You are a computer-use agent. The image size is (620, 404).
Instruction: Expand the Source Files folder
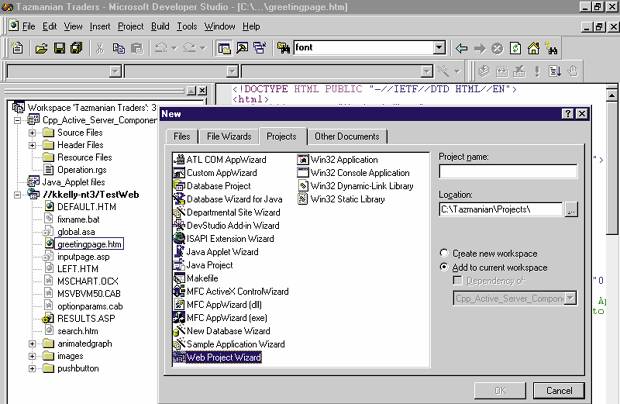[x=32, y=132]
